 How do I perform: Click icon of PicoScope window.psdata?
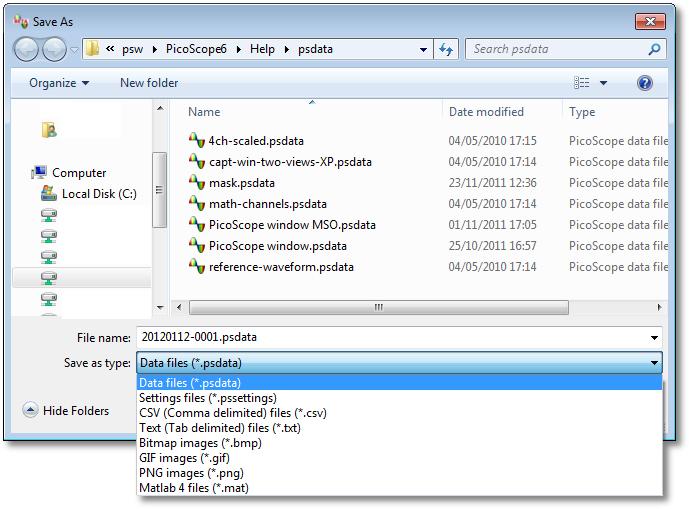tap(197, 246)
